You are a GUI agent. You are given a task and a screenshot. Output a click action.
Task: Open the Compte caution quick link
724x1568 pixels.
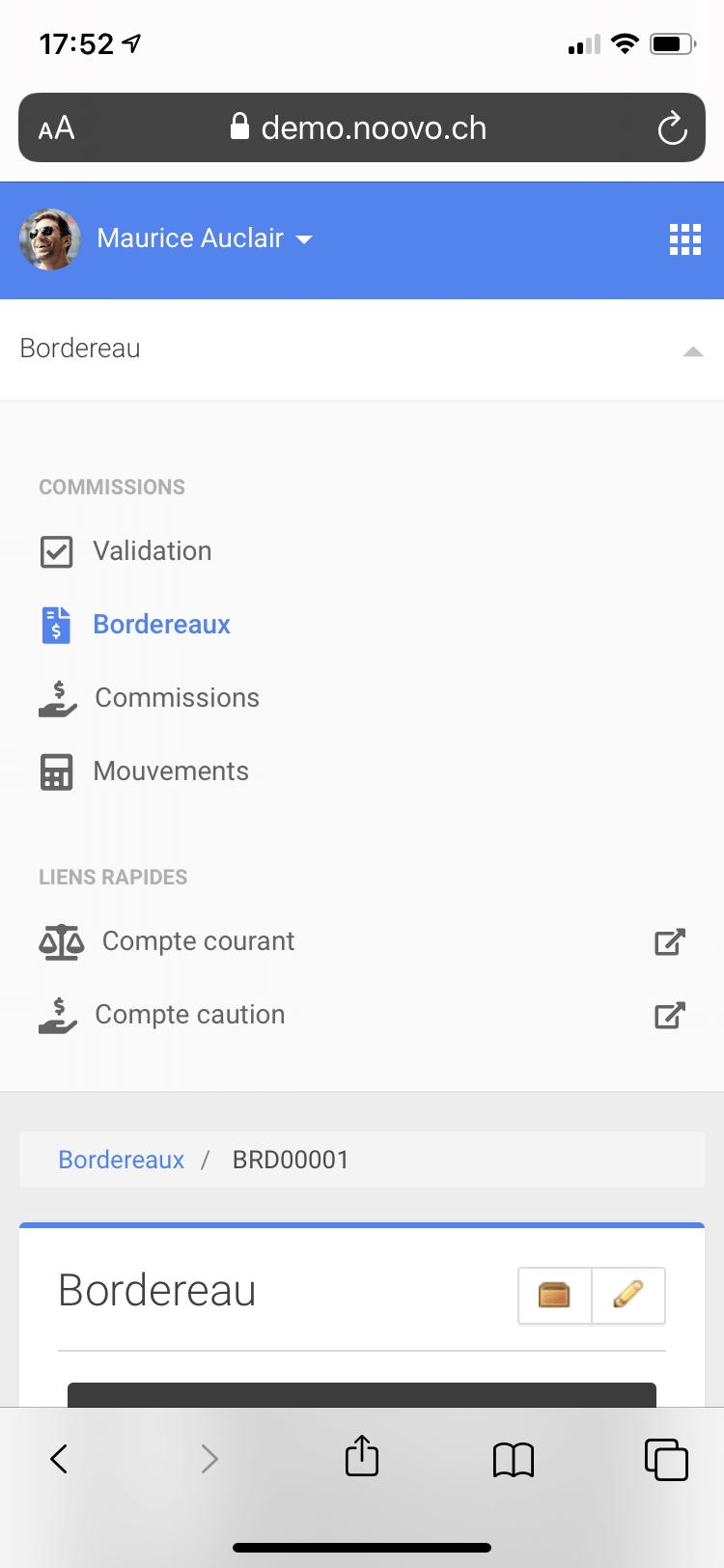click(189, 1015)
